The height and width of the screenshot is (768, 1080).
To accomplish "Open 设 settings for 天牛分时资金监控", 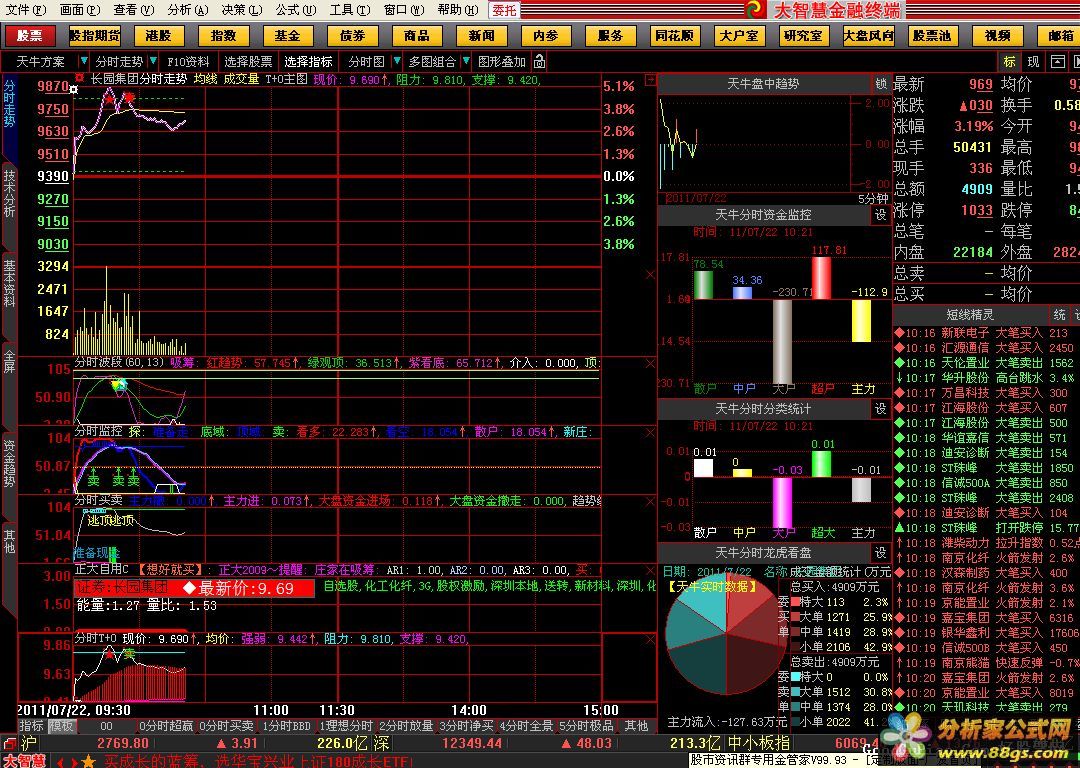I will click(x=881, y=215).
